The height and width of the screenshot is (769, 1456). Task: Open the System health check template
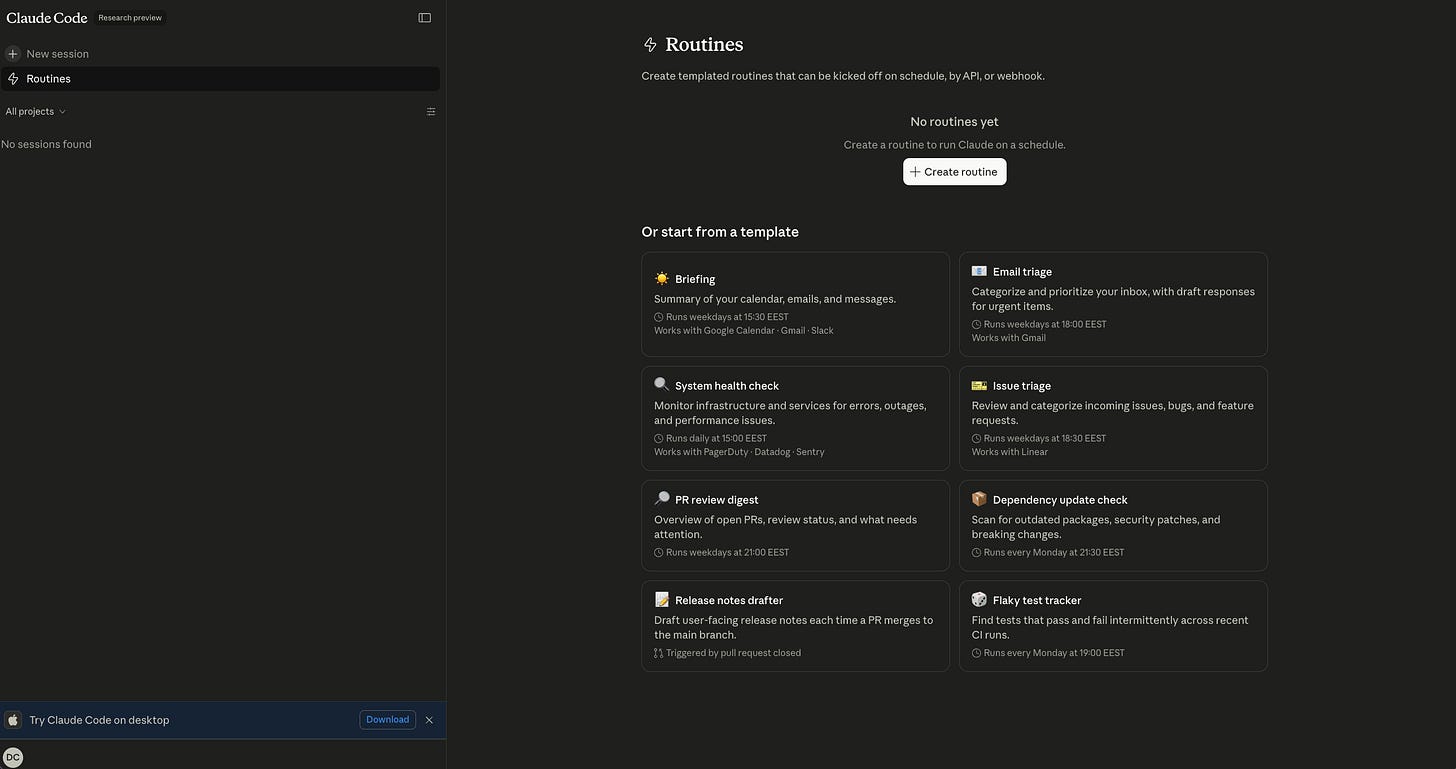pos(795,418)
